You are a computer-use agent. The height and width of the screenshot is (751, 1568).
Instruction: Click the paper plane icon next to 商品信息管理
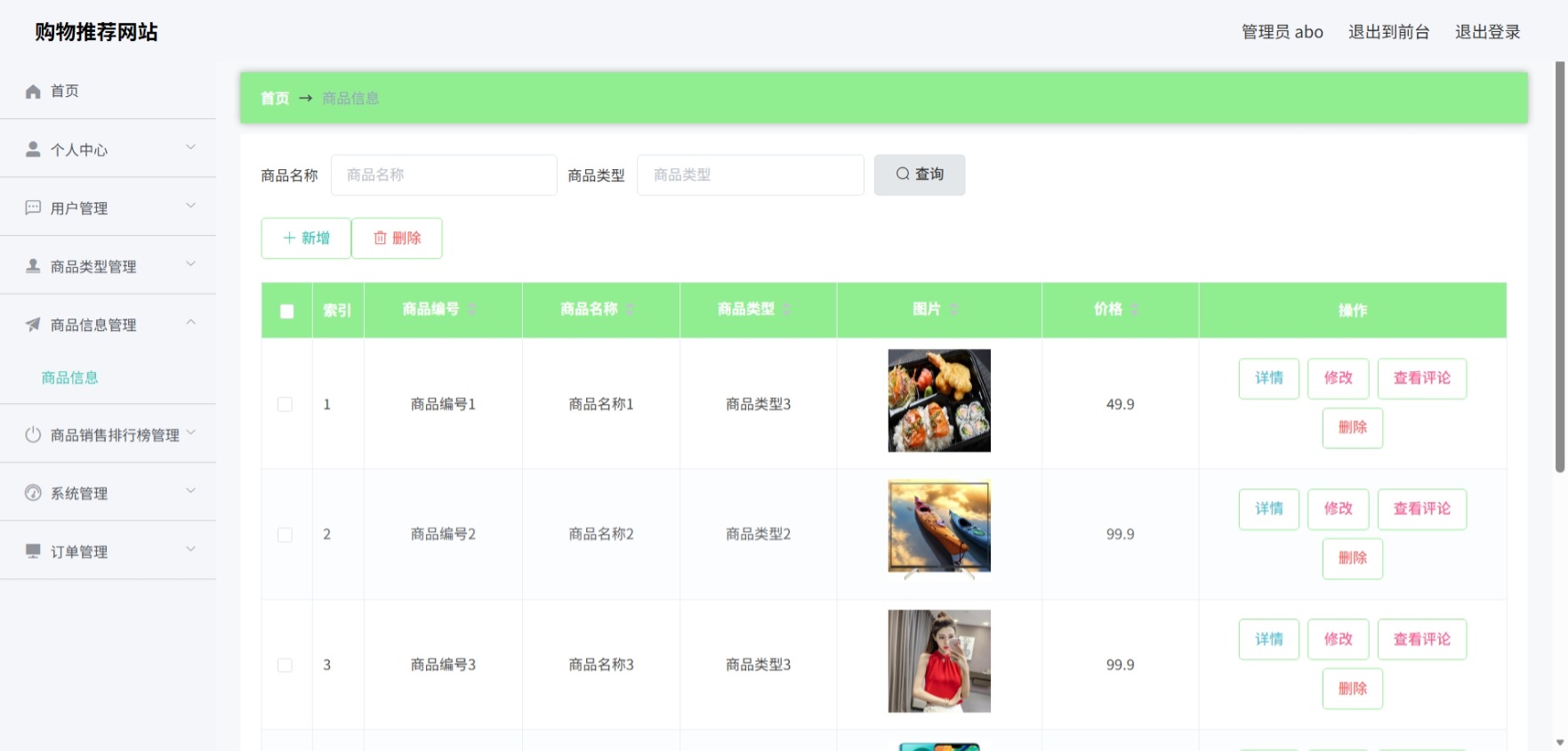(33, 325)
